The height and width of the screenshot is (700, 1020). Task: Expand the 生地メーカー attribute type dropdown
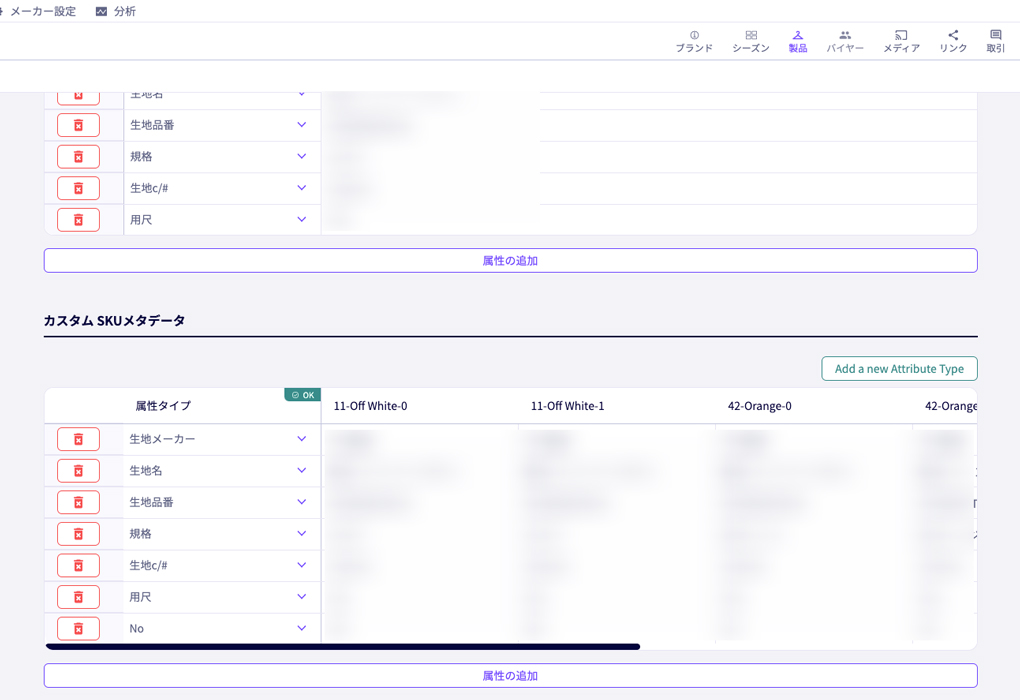(302, 438)
